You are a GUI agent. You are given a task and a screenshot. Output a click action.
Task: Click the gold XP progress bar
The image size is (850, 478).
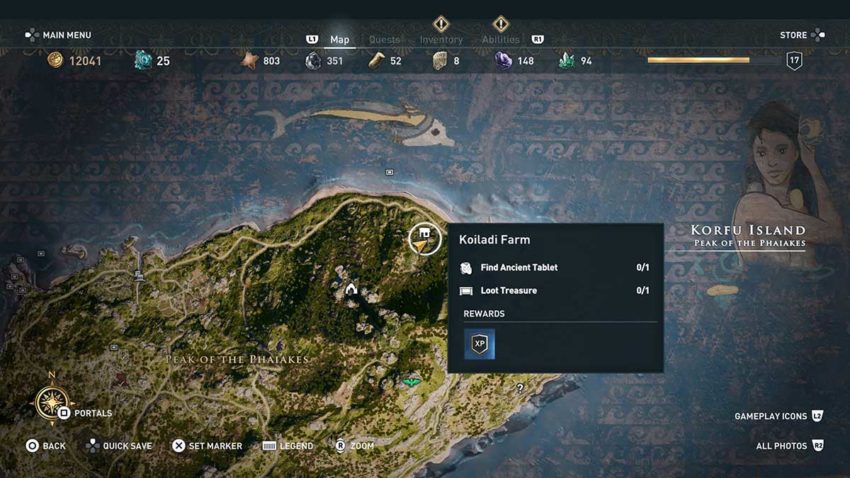tap(698, 60)
